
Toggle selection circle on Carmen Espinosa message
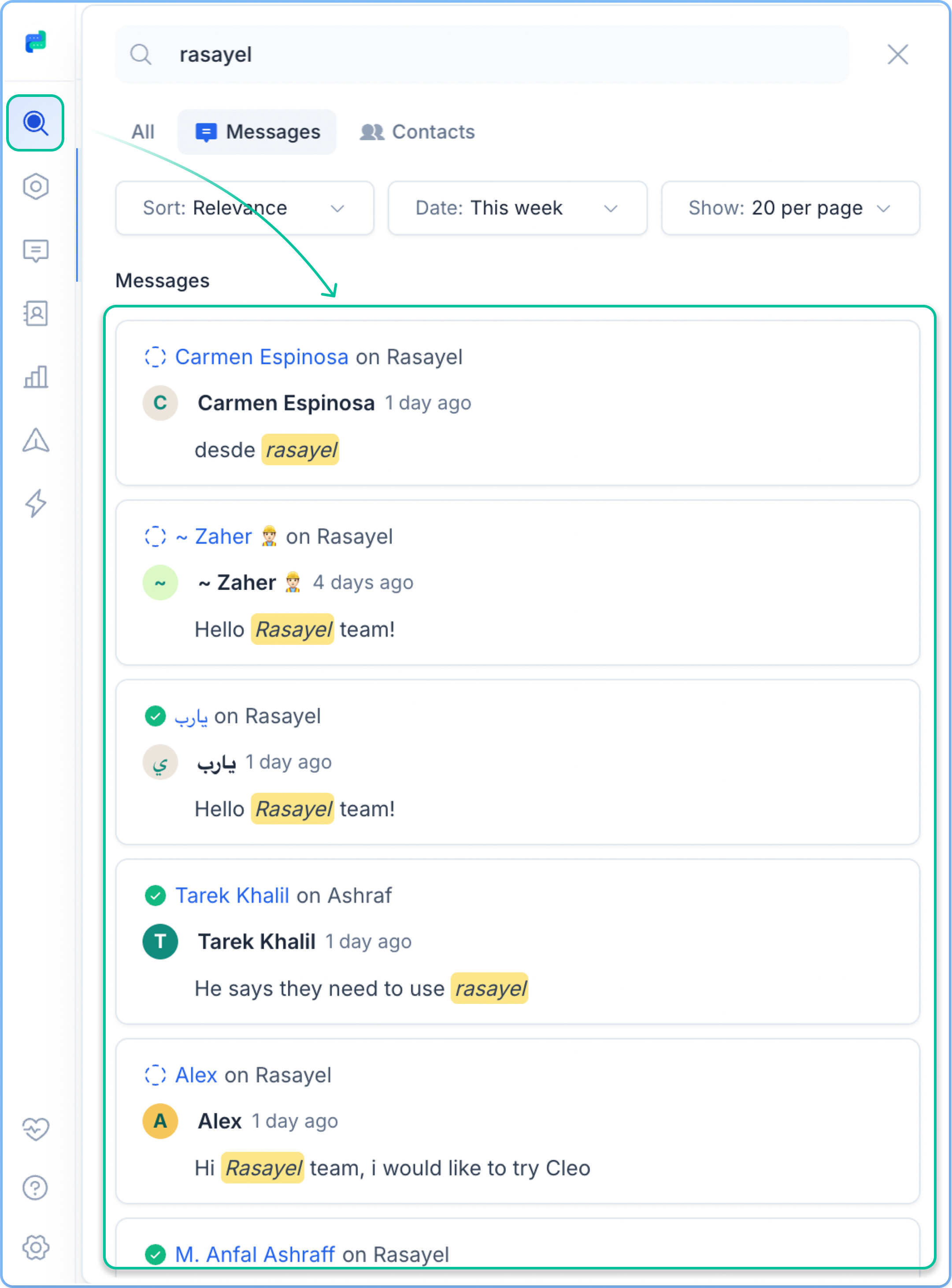(156, 357)
